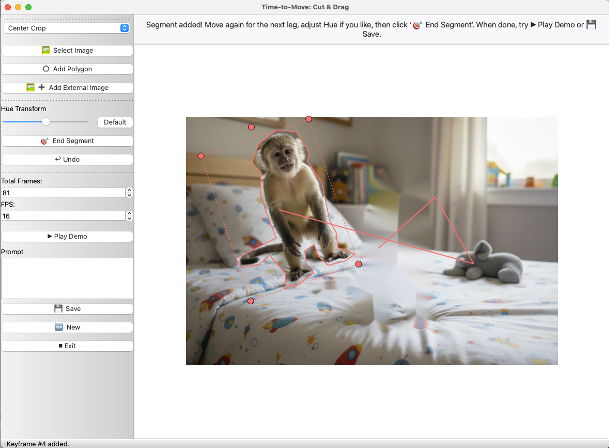Click the icon on the New button
Image resolution: width=609 pixels, height=448 pixels.
pos(59,327)
